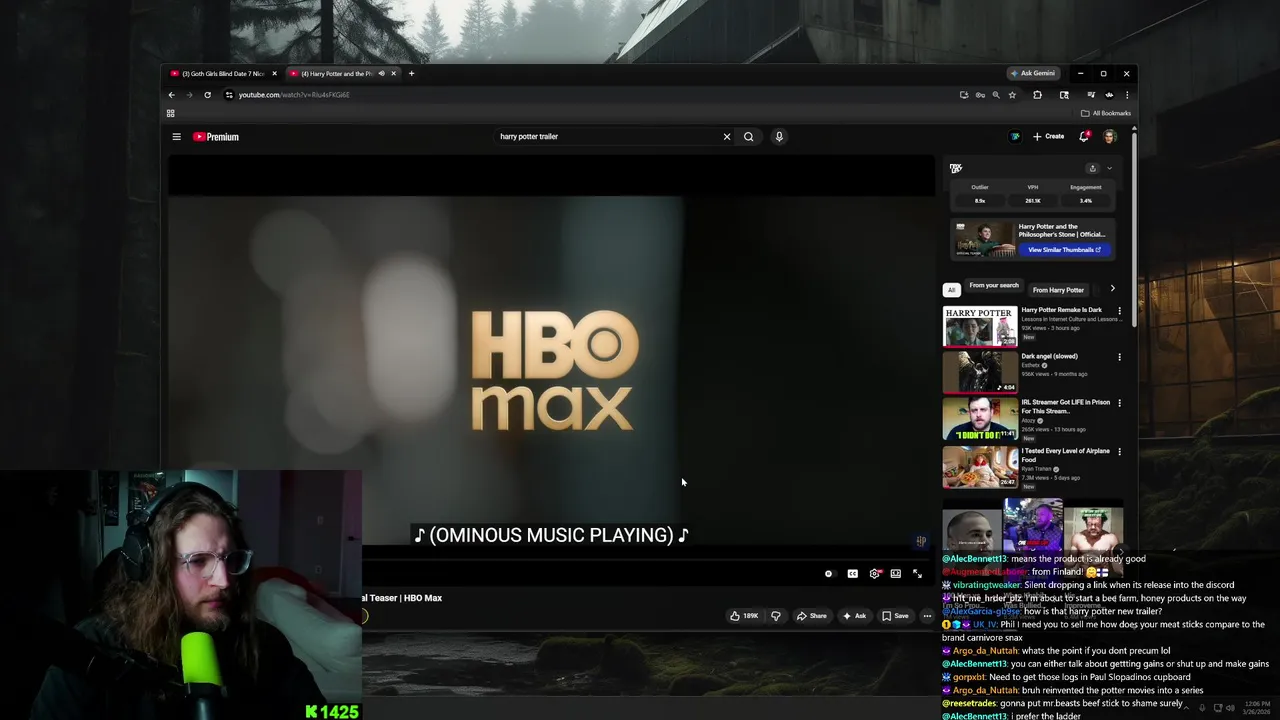
Task: Click the Ryan Trahan channel name
Action: click(1036, 469)
